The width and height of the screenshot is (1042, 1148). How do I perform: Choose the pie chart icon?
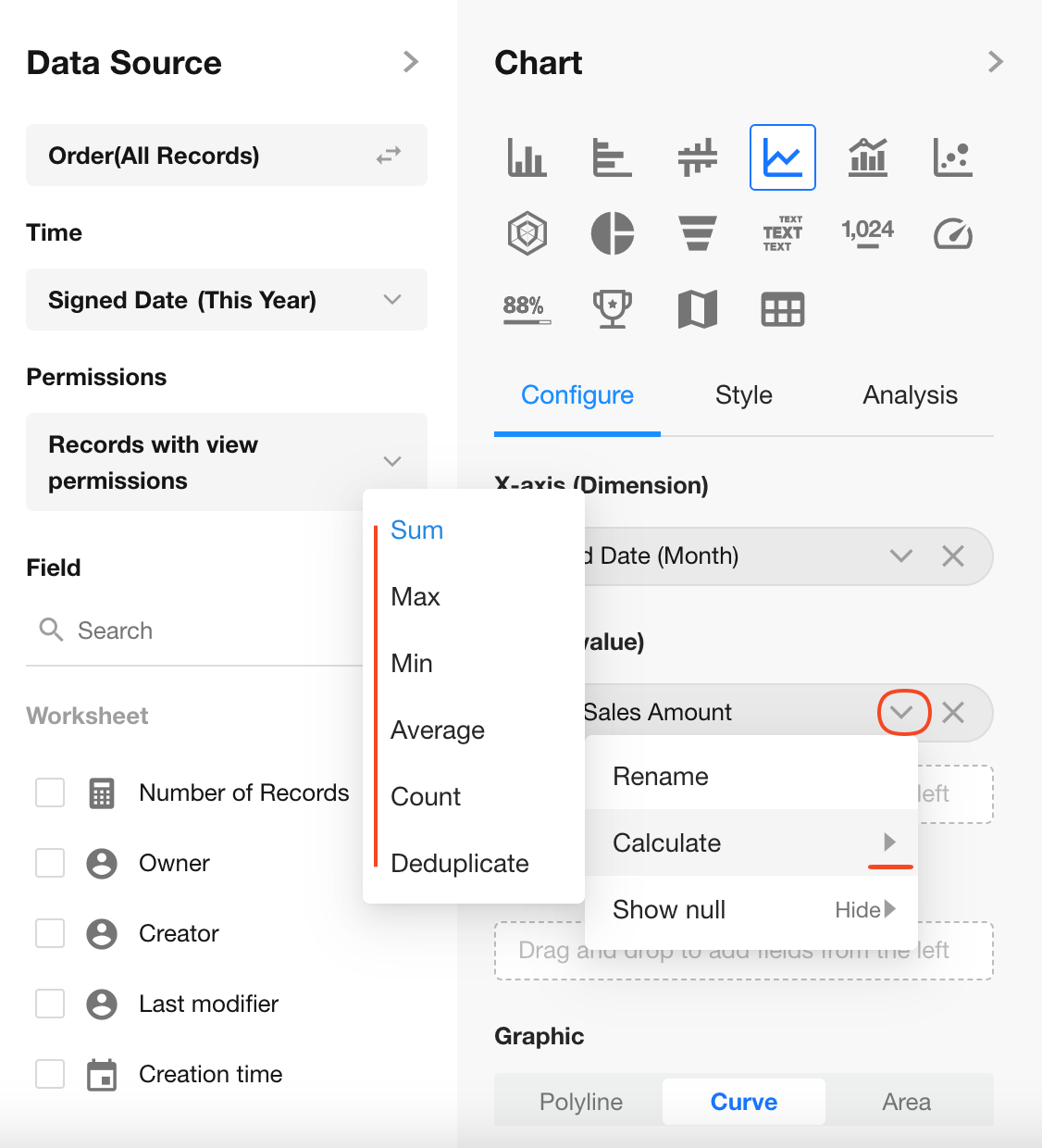coord(612,232)
